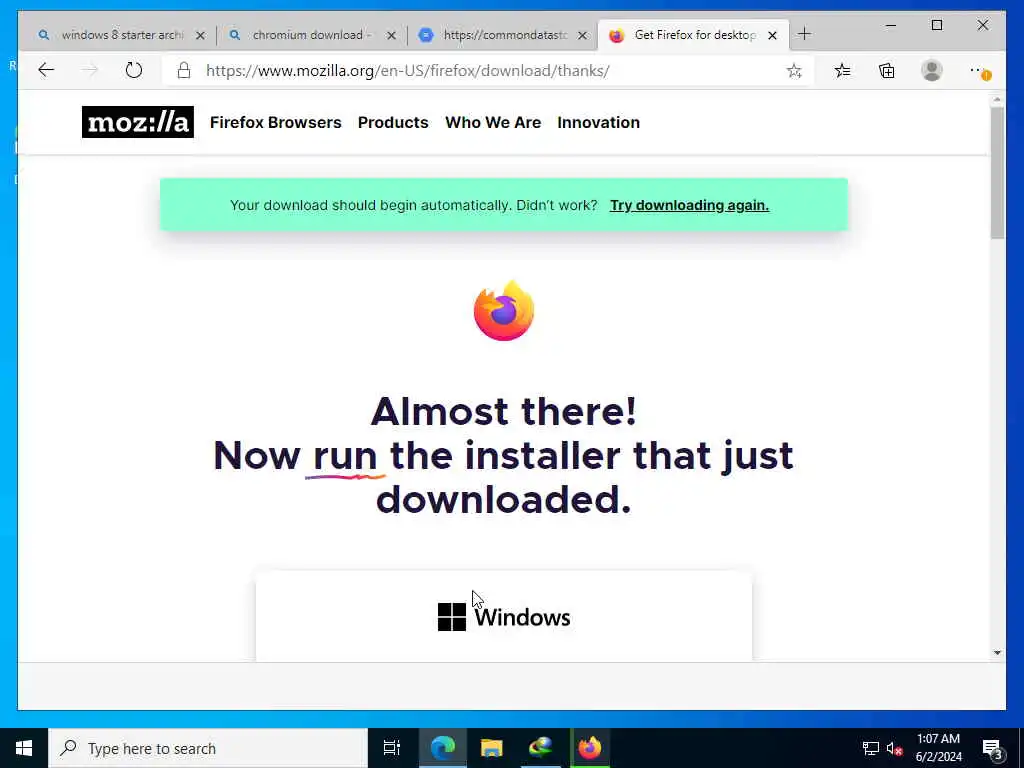Open the user profile icon

932,71
